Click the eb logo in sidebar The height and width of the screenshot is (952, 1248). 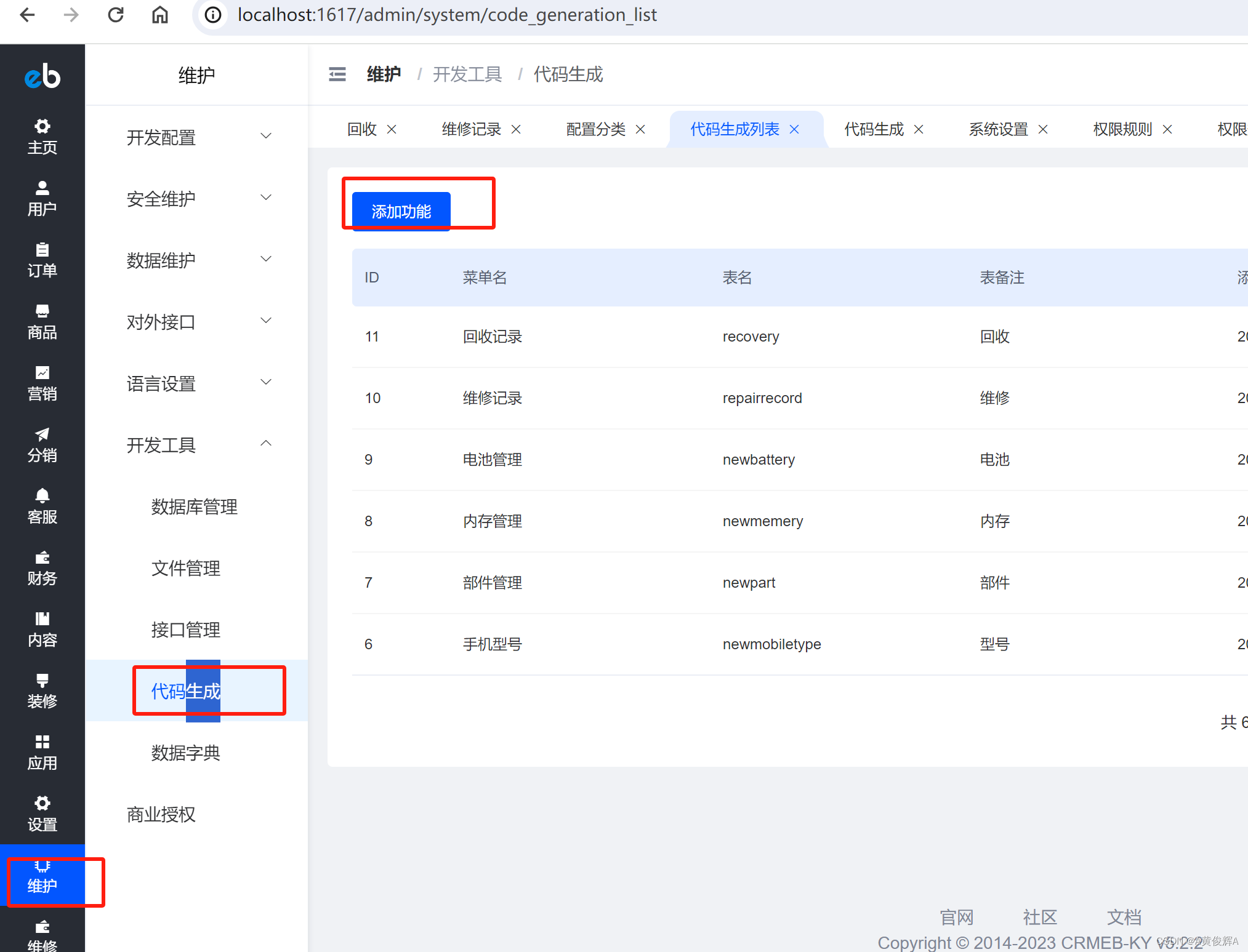pyautogui.click(x=42, y=76)
